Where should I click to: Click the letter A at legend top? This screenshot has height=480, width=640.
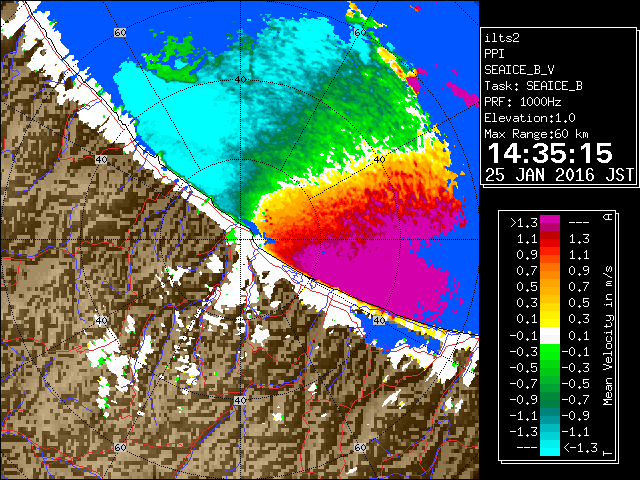pyautogui.click(x=608, y=217)
